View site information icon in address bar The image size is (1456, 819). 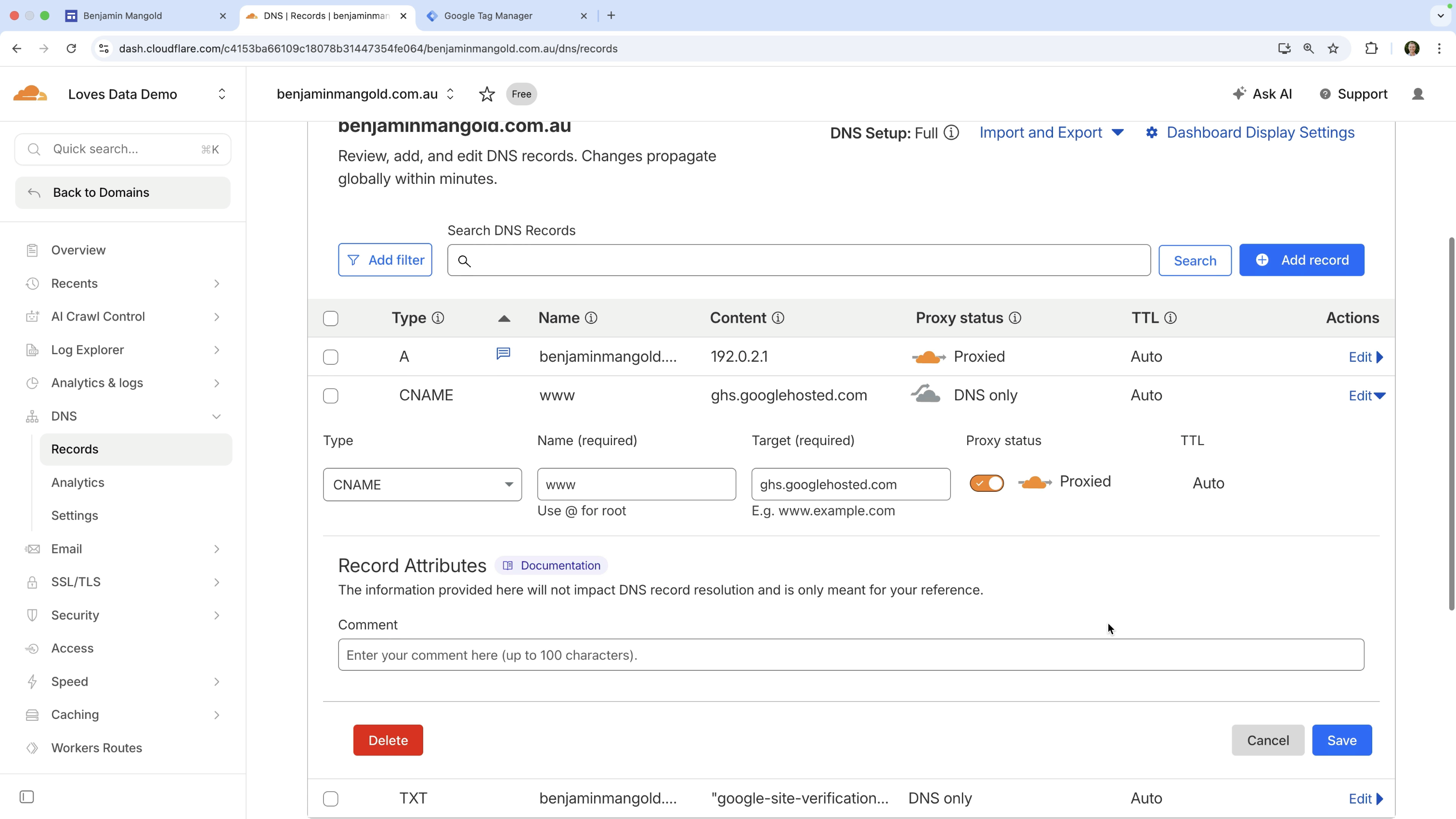pyautogui.click(x=104, y=49)
